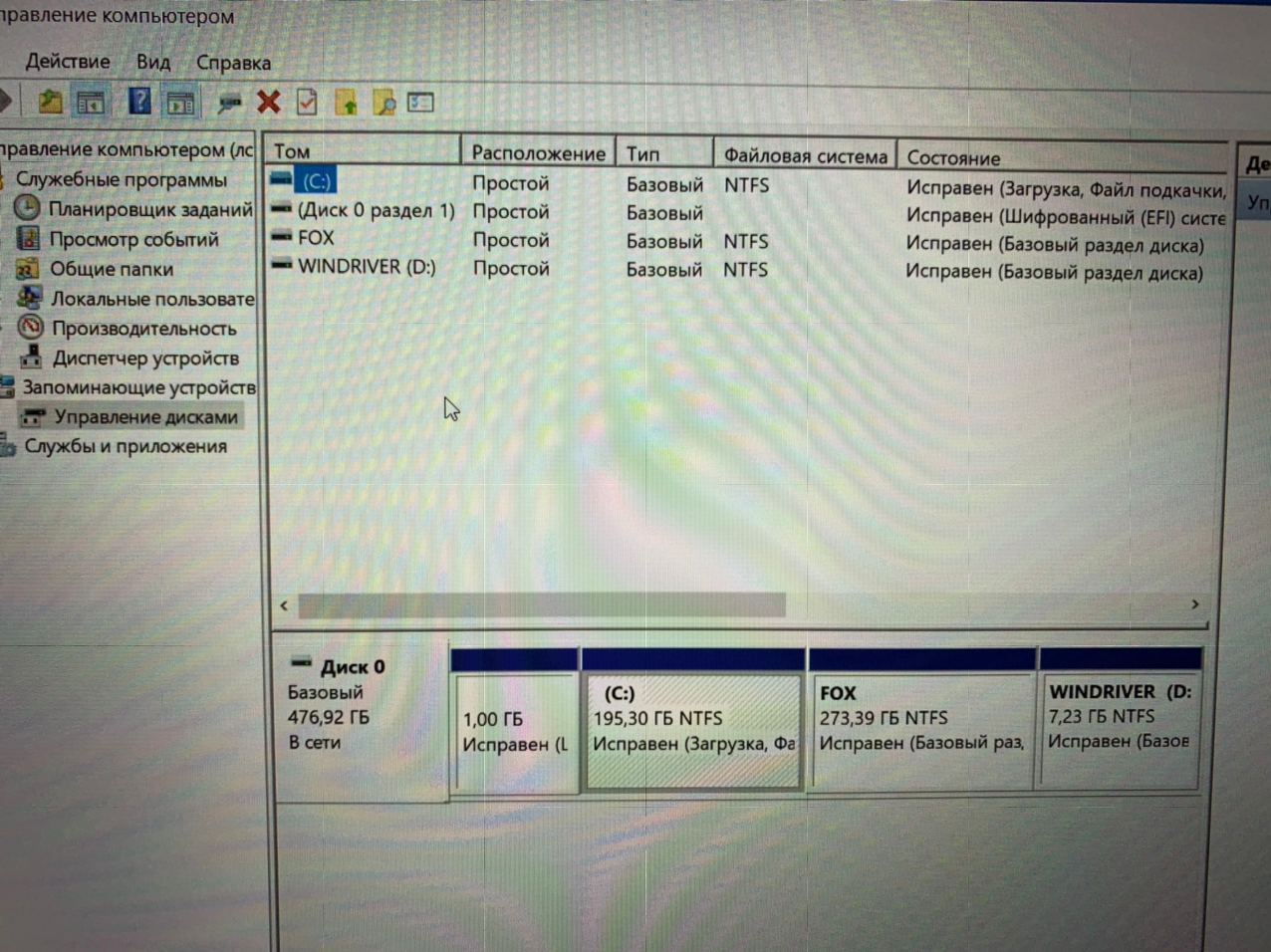Select Служебные программы in the tree
The image size is (1271, 952).
point(121,179)
